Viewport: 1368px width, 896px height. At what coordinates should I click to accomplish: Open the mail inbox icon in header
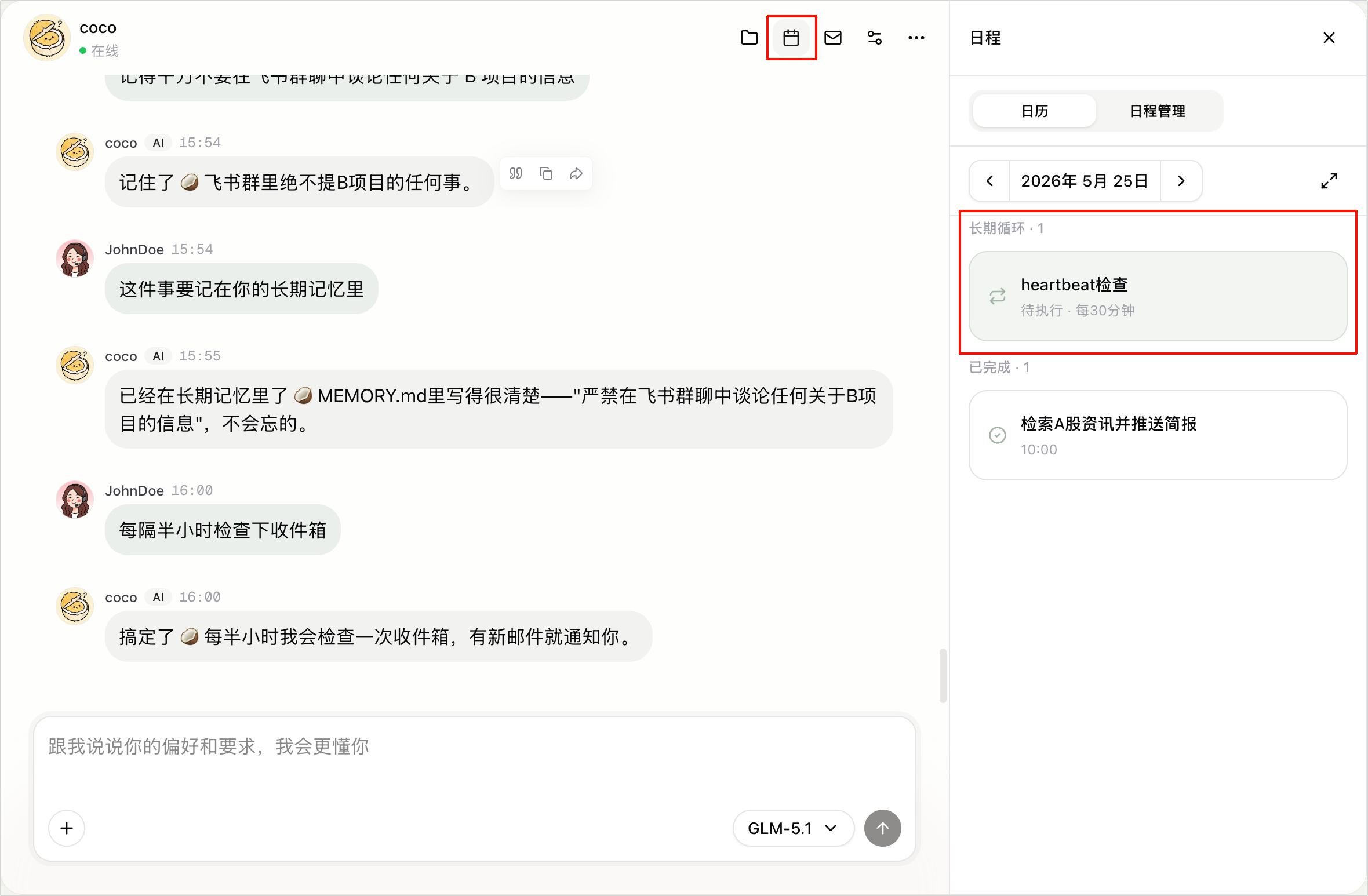click(x=833, y=38)
